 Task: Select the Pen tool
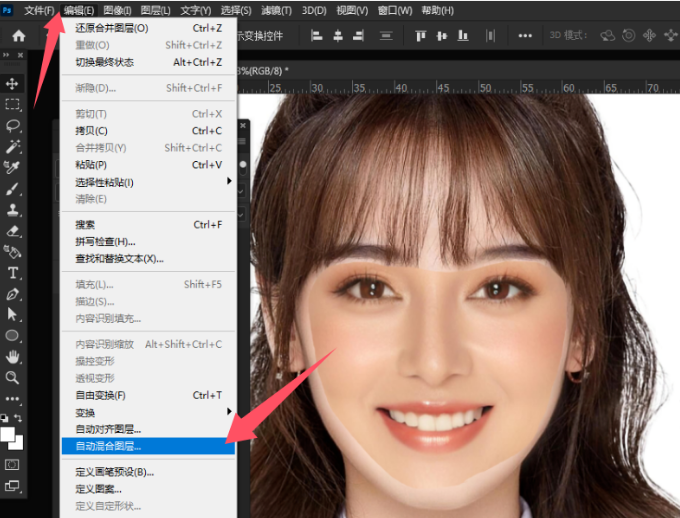pos(13,294)
